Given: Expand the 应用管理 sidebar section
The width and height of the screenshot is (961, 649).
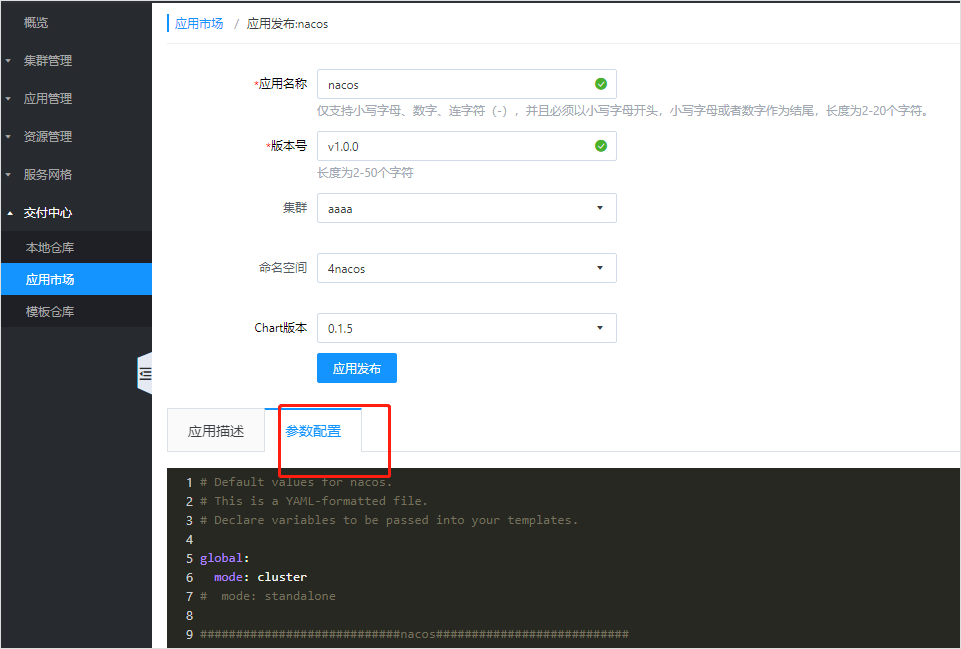Looking at the screenshot, I should pos(46,98).
